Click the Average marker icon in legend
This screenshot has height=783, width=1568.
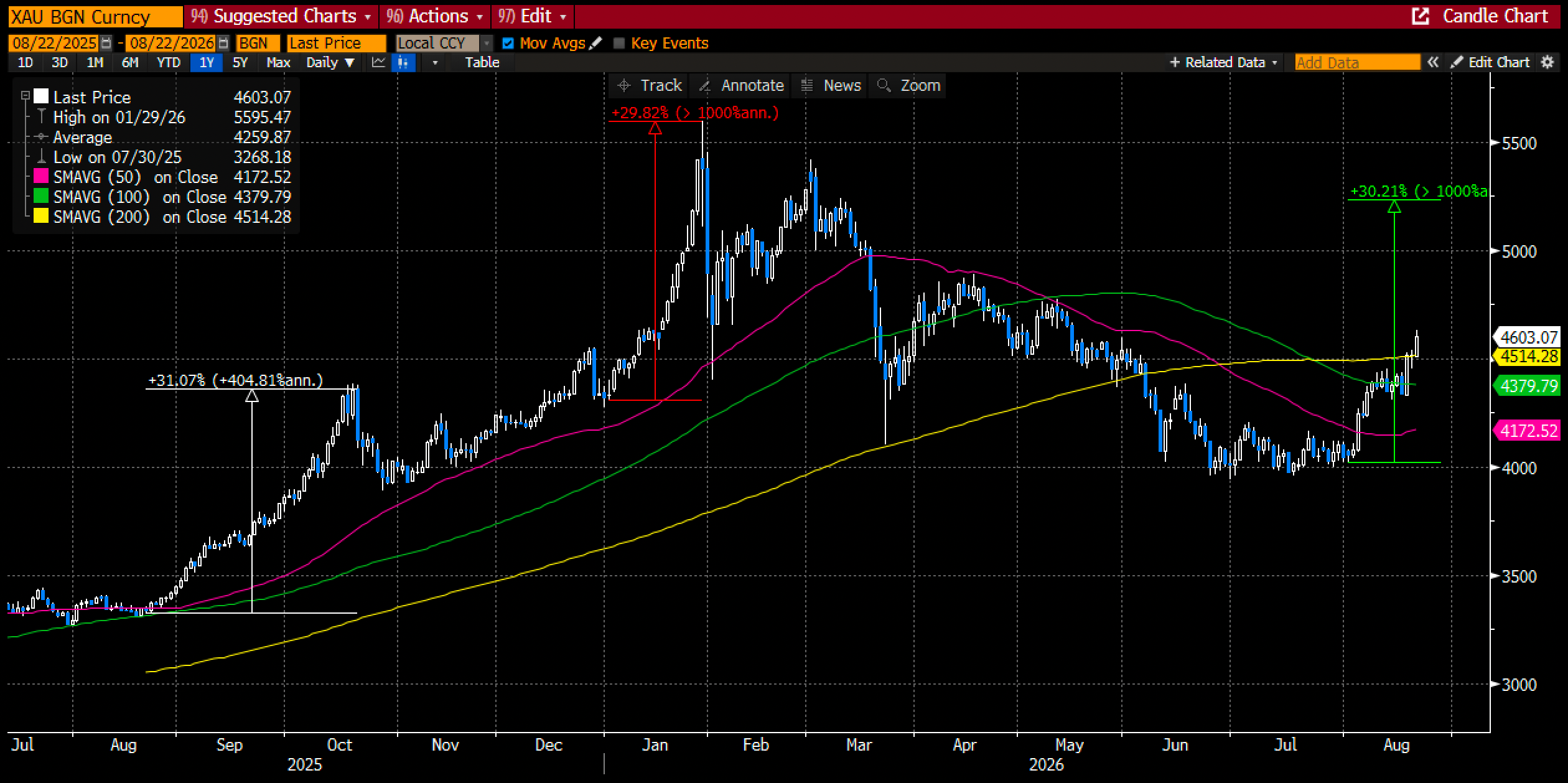(41, 137)
